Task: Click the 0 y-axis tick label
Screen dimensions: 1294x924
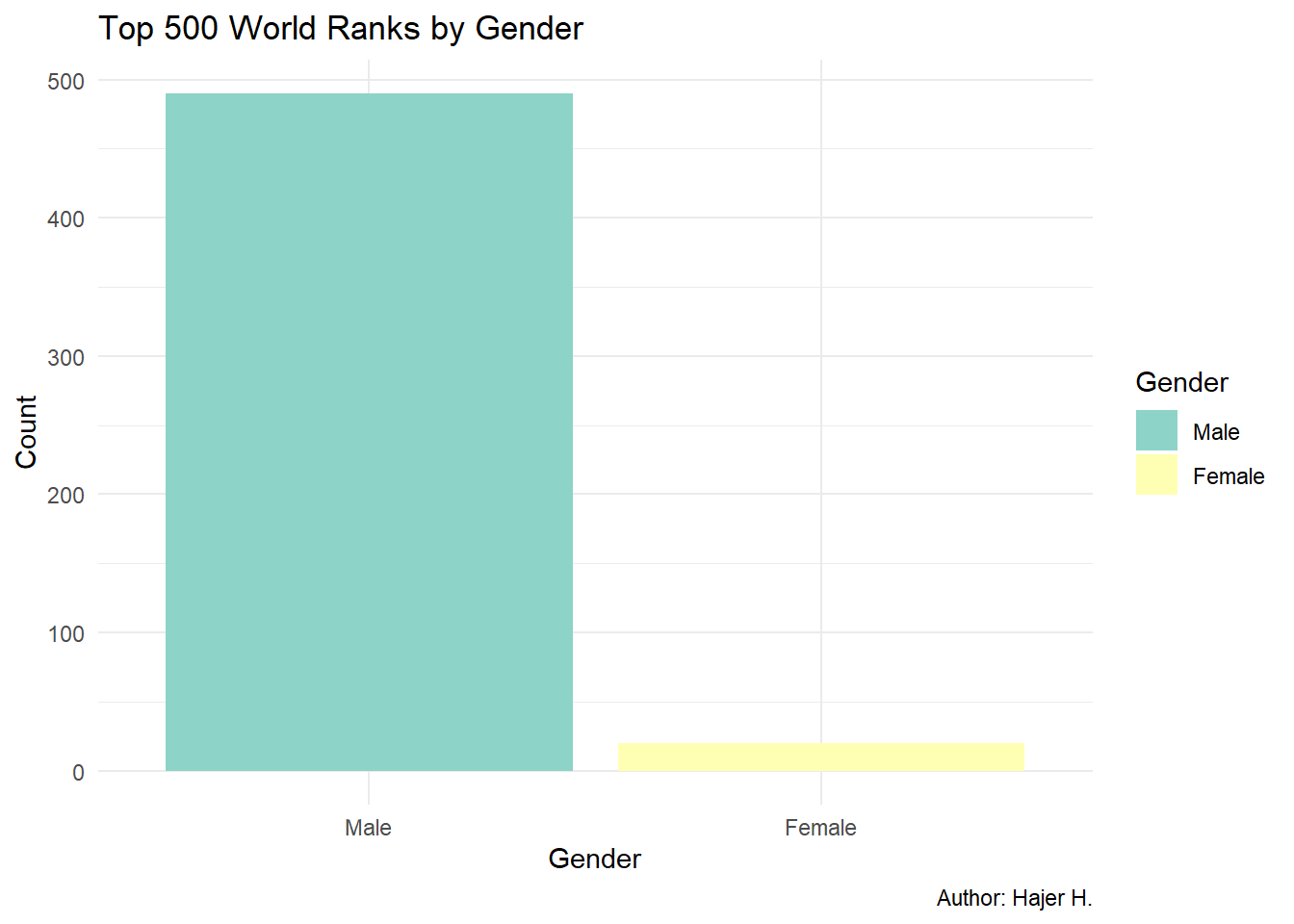Action: 78,772
